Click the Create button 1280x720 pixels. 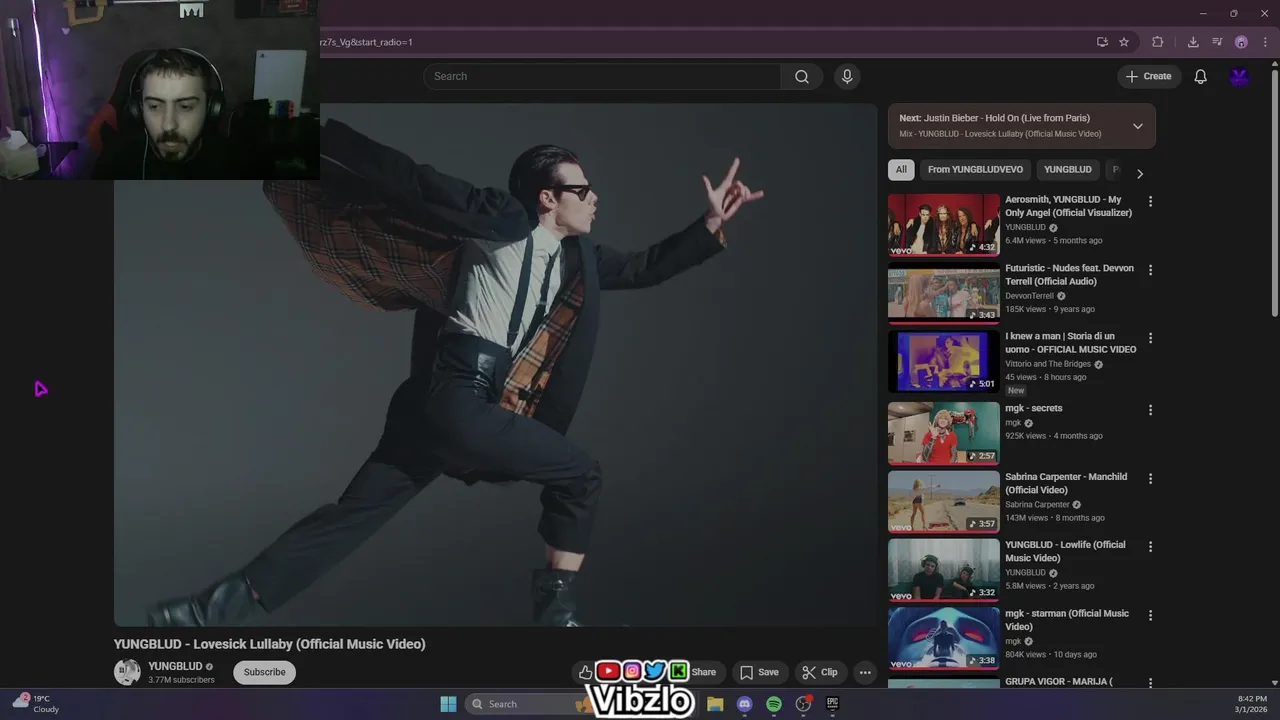(1149, 76)
